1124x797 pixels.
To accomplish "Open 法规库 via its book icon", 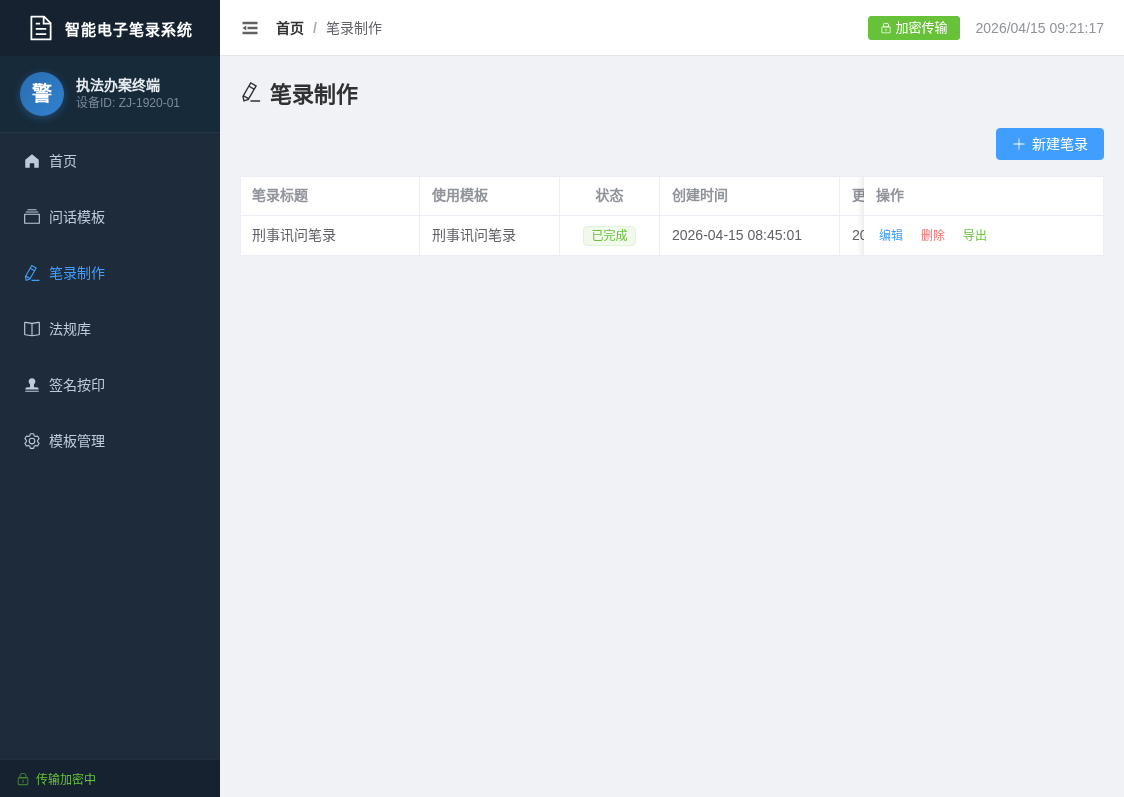I will pyautogui.click(x=31, y=329).
